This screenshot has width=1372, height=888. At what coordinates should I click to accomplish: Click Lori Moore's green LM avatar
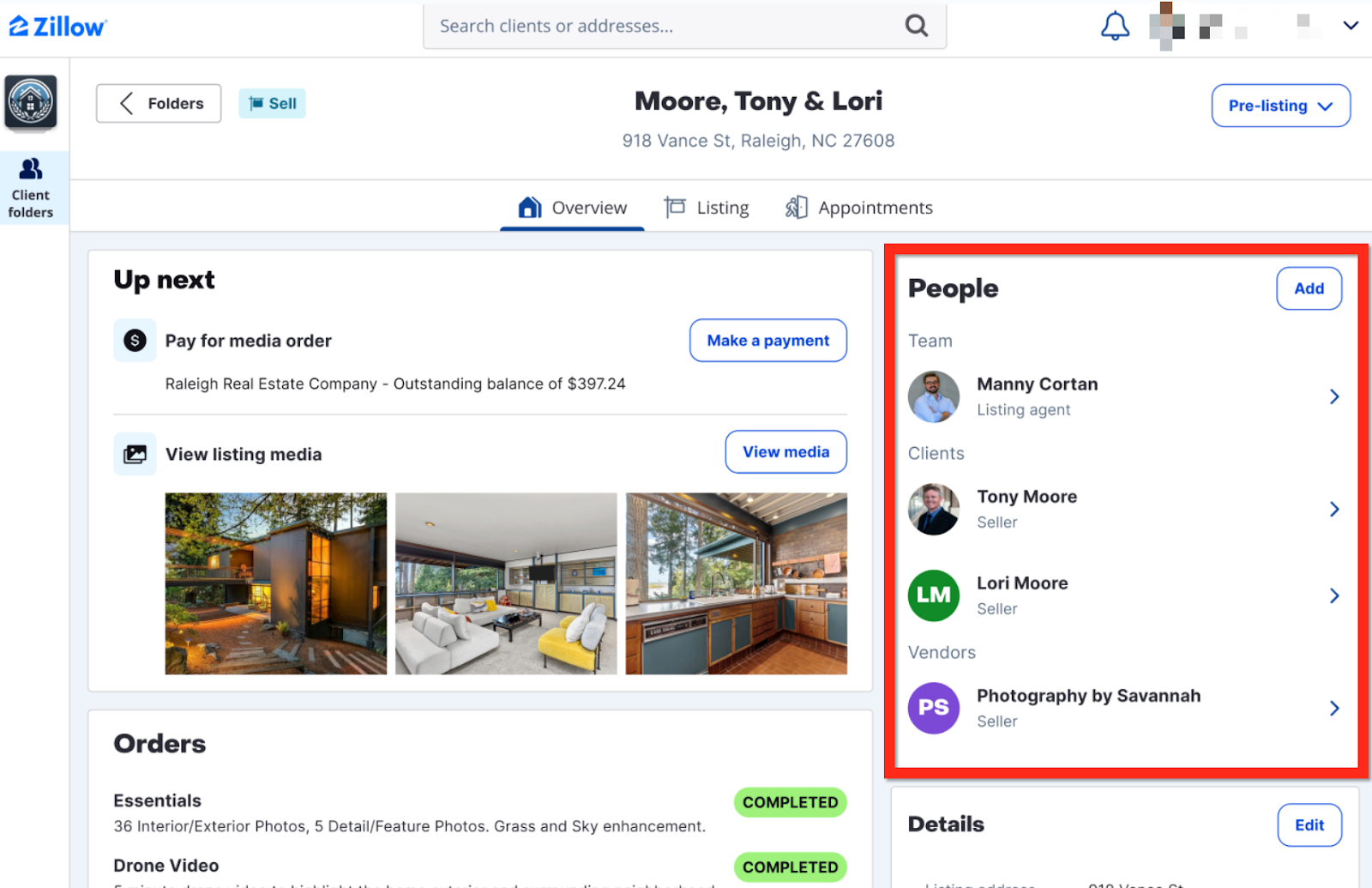tap(933, 595)
